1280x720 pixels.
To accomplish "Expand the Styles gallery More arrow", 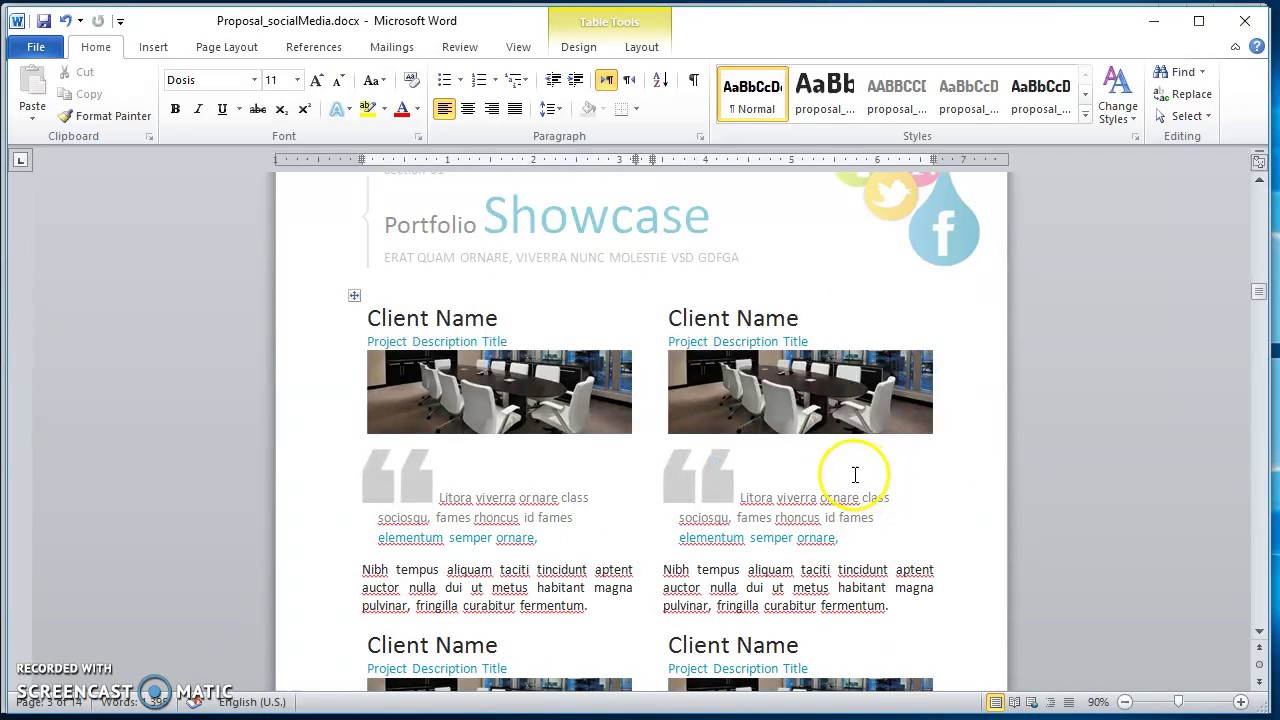I will point(1085,115).
